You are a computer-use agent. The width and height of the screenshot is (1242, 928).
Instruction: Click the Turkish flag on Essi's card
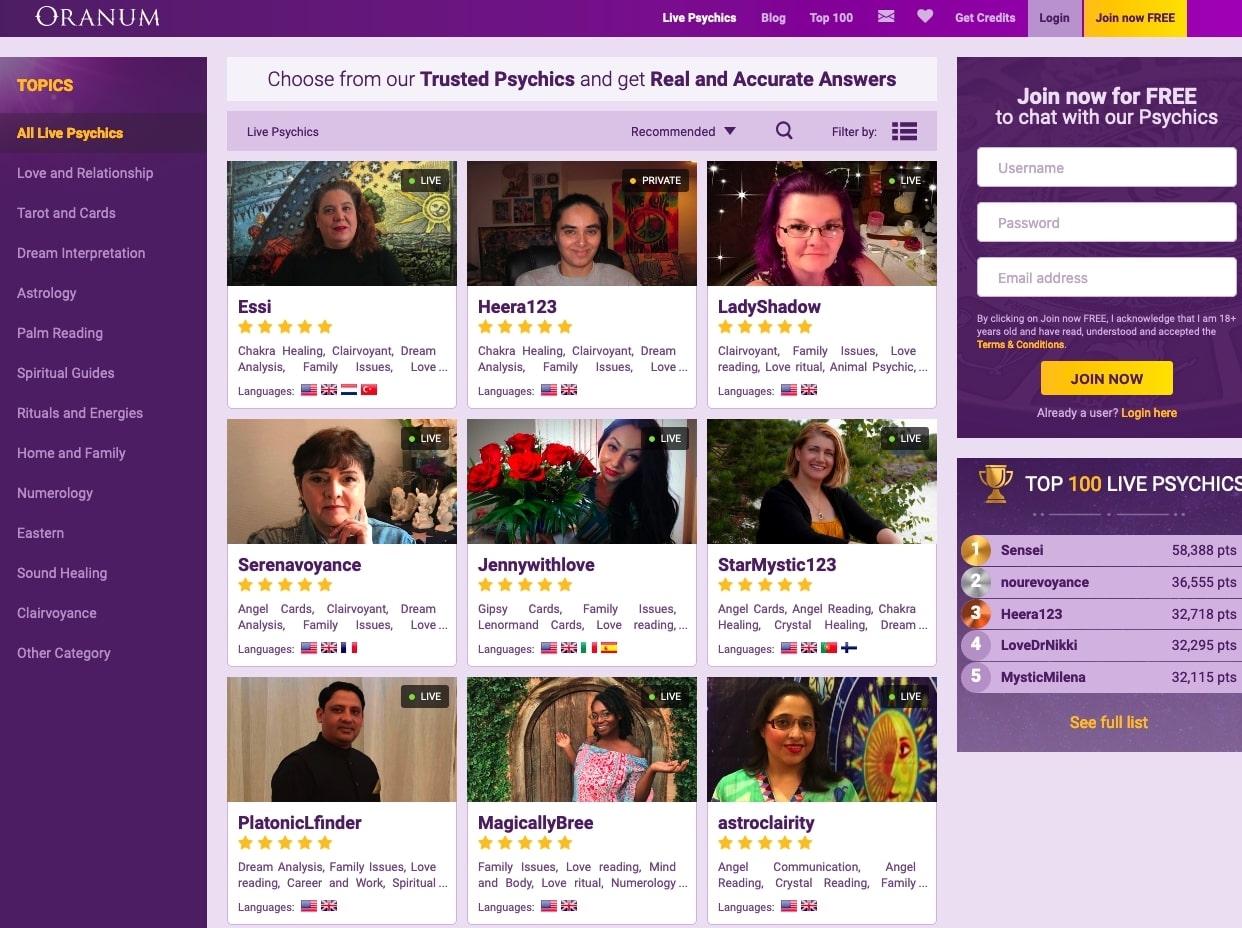369,390
